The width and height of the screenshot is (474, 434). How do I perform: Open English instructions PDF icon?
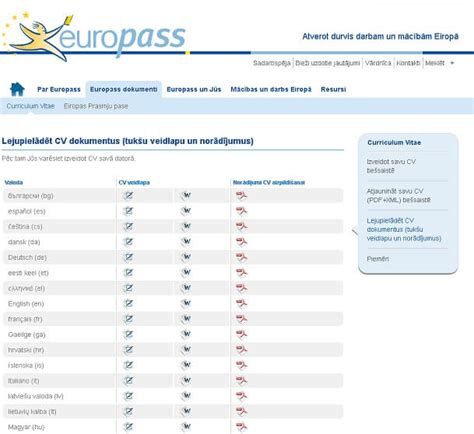point(241,303)
